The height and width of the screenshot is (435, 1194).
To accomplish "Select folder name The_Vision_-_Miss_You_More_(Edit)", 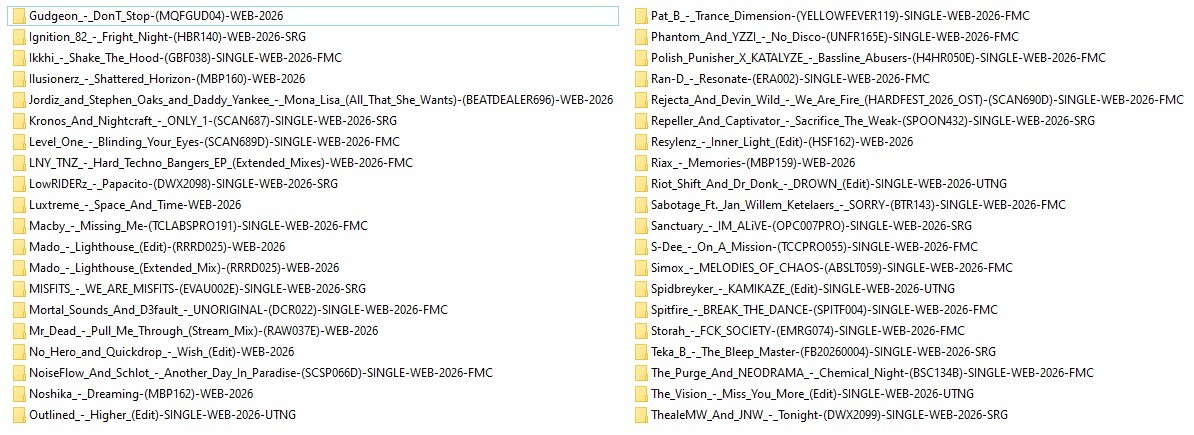I will click(x=744, y=394).
